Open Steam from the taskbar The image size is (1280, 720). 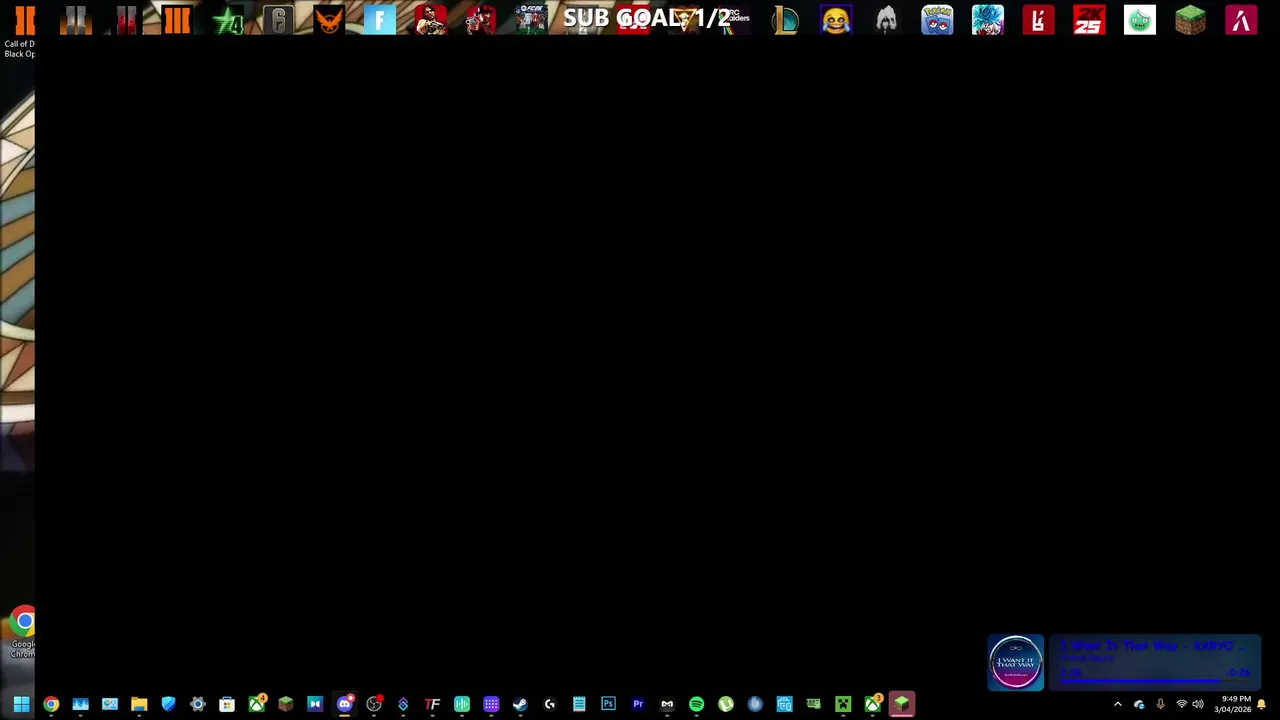click(520, 704)
